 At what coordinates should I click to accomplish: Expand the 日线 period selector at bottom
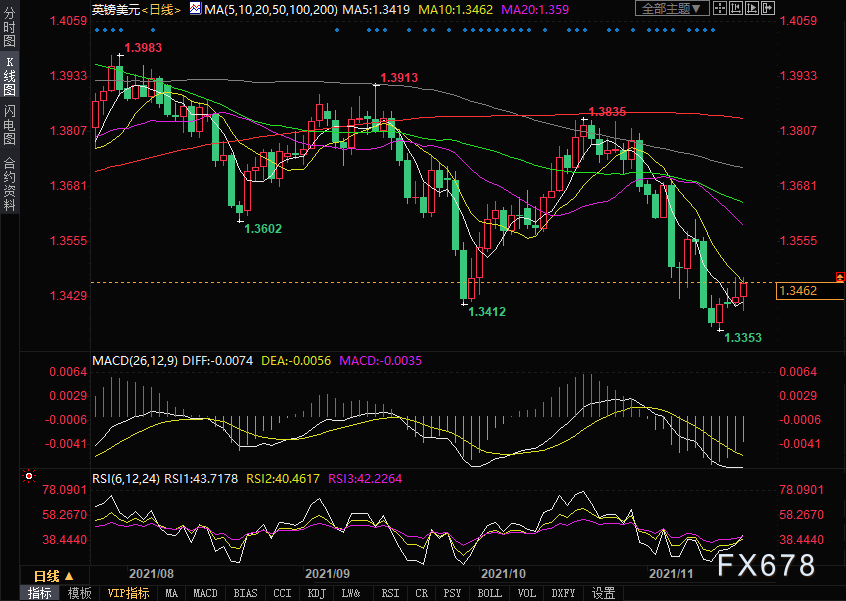click(x=54, y=576)
